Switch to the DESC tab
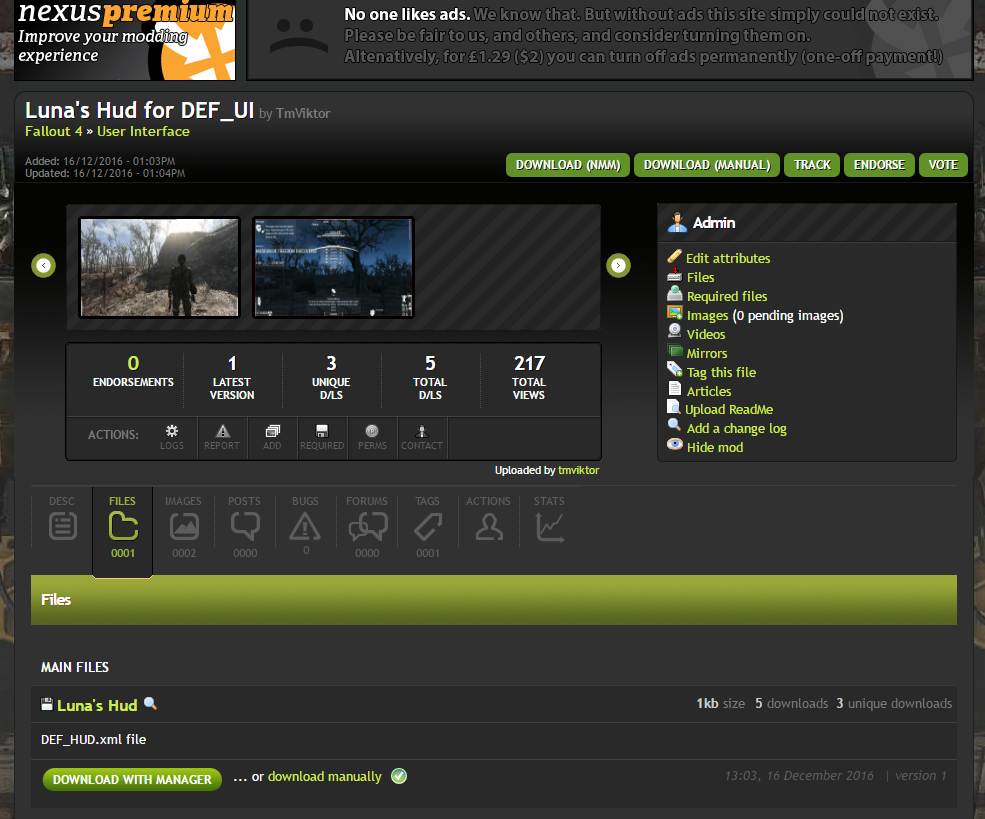This screenshot has width=985, height=819. pos(62,526)
